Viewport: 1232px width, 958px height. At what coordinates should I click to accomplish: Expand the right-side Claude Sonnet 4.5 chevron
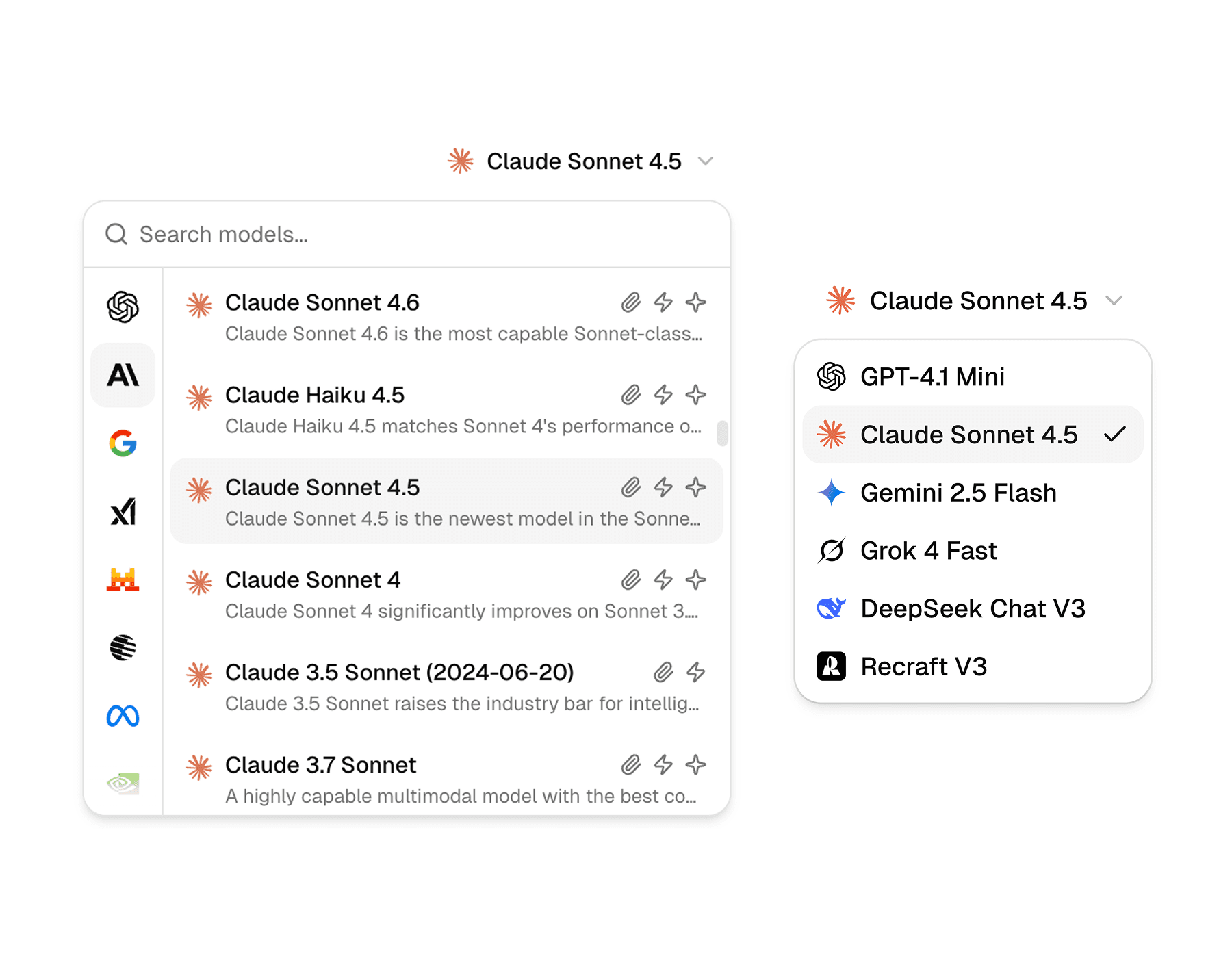point(1114,300)
